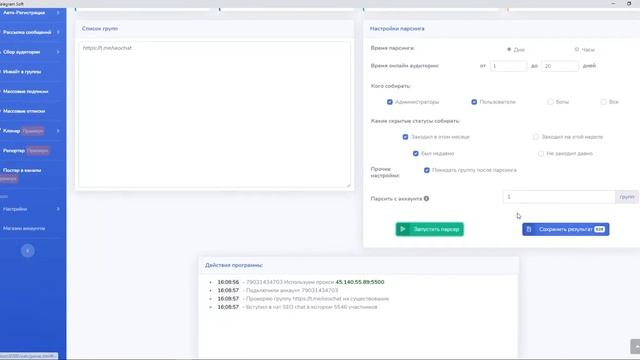The image size is (640, 360).
Task: Uncheck the Пользователи checkbox
Action: coord(474,102)
